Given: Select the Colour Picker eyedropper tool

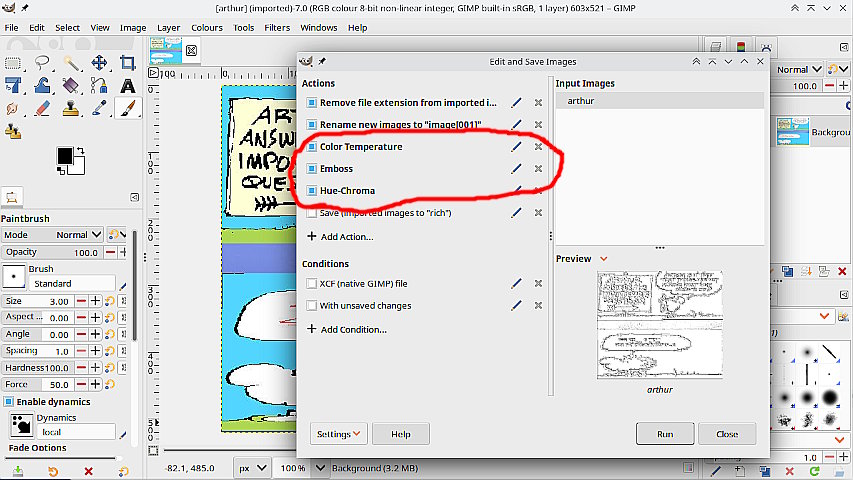Looking at the screenshot, I should [99, 108].
